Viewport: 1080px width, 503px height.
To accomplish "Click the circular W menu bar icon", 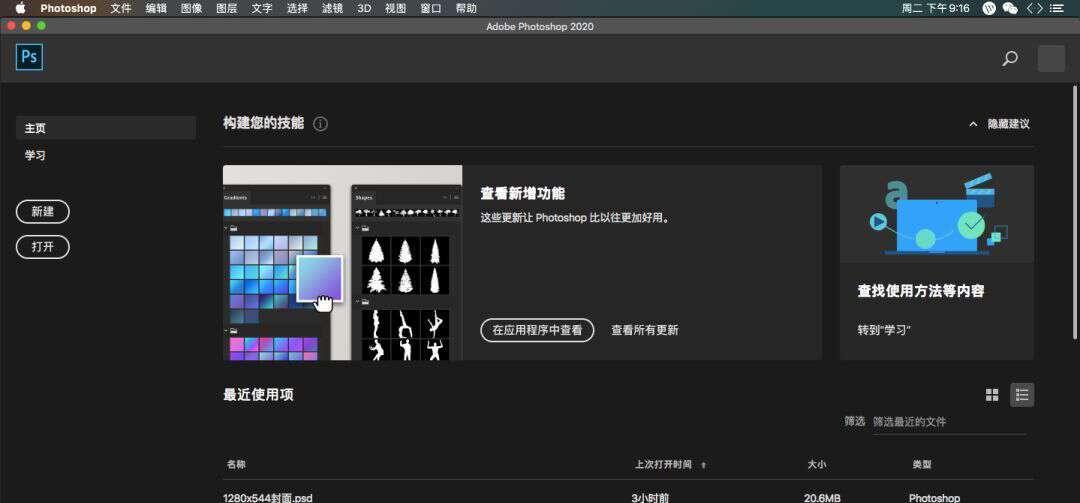I will click(989, 8).
